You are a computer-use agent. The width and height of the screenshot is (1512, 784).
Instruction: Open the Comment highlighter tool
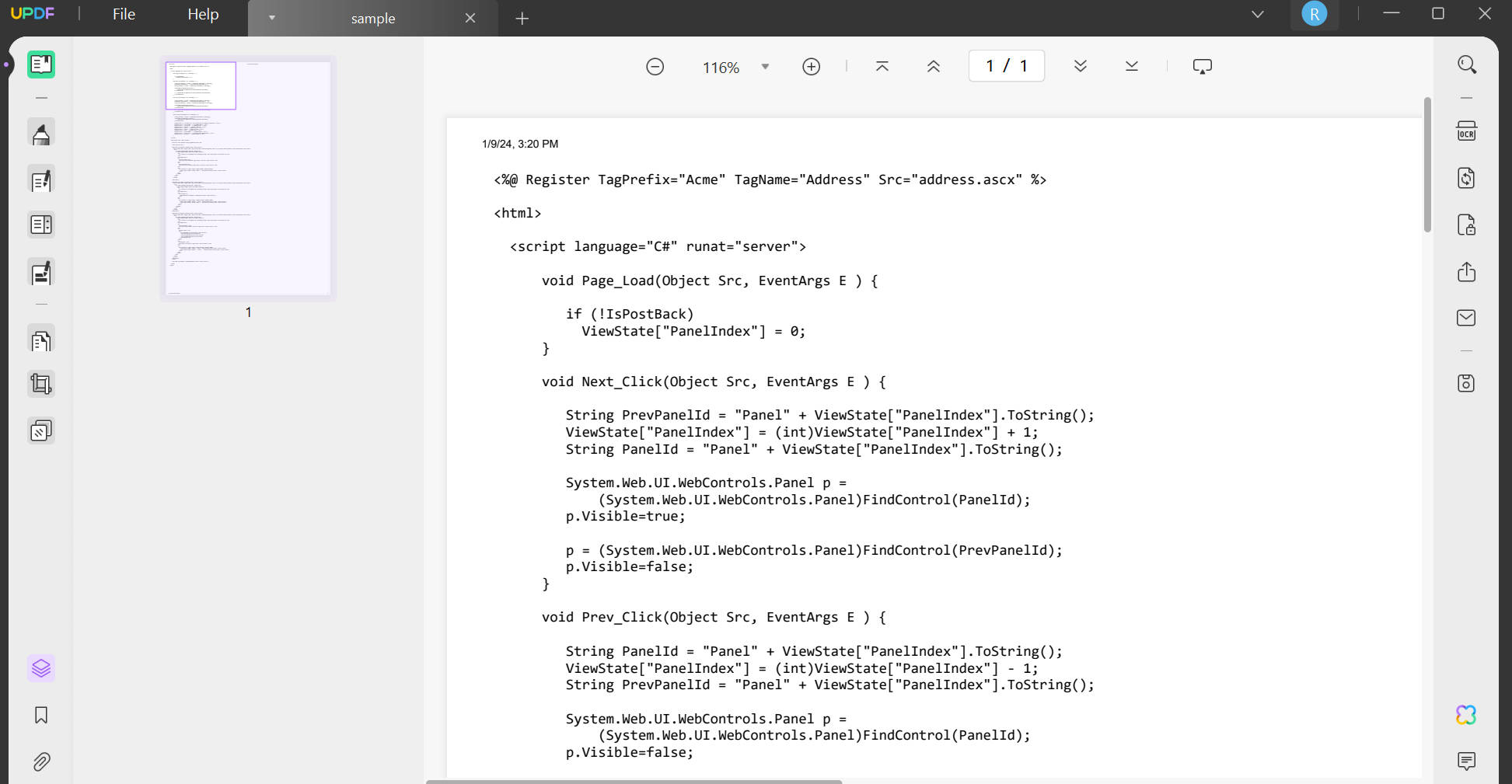pos(41,134)
